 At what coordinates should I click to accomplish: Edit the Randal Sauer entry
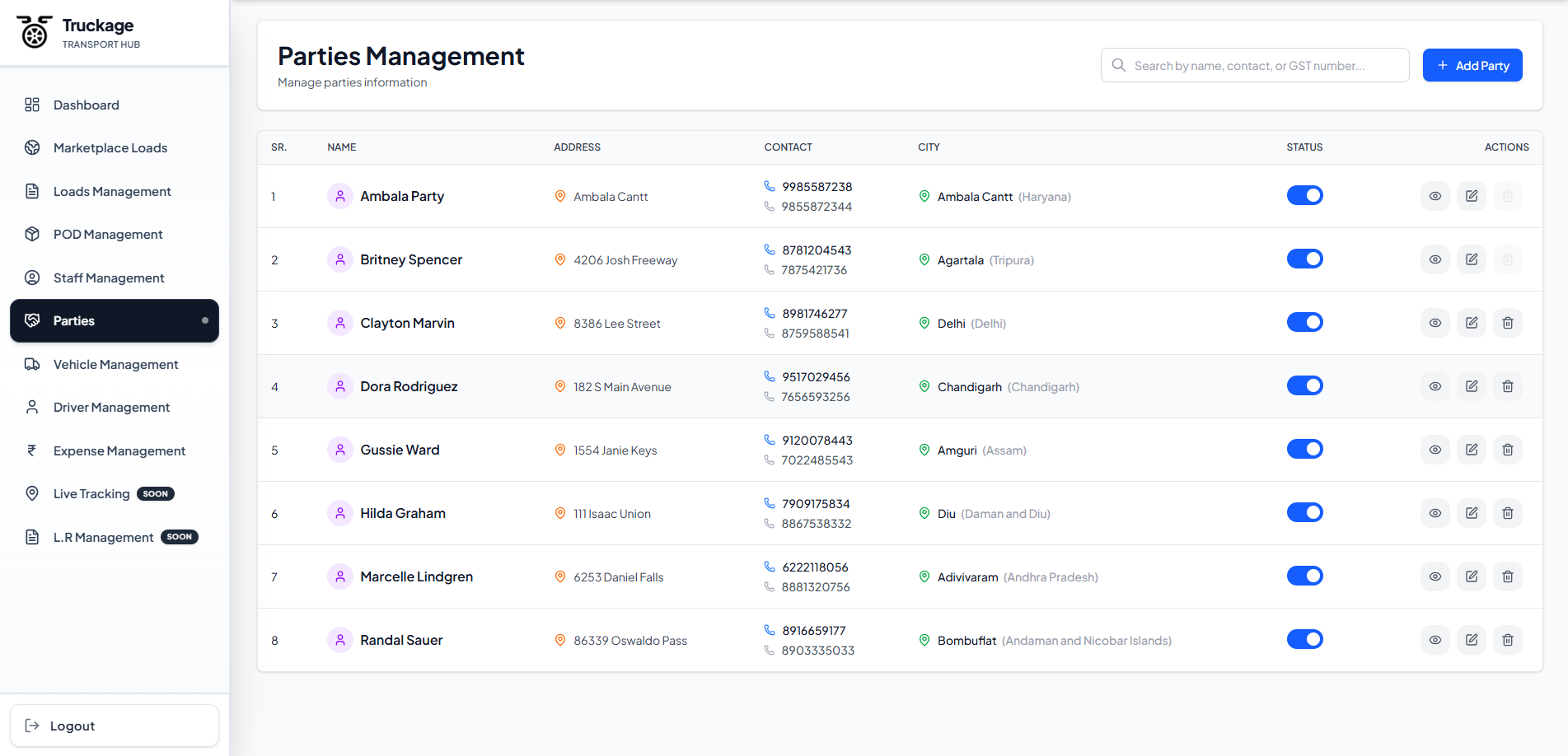(1471, 640)
